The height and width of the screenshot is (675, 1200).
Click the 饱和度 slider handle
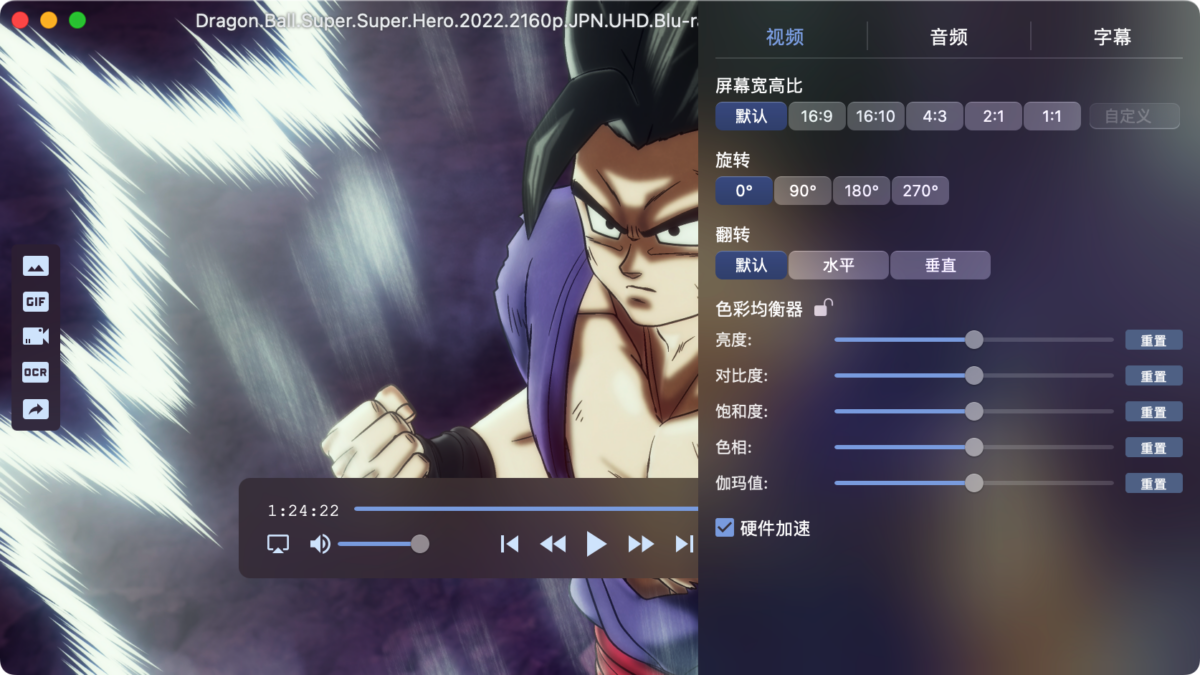(974, 411)
